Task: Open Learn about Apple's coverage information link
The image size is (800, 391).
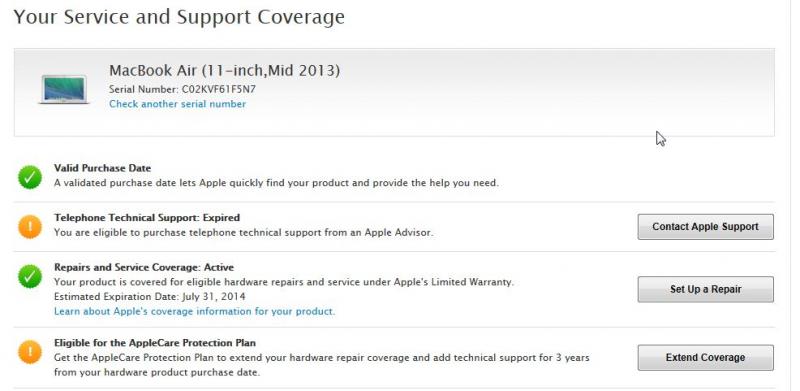Action: coord(194,311)
